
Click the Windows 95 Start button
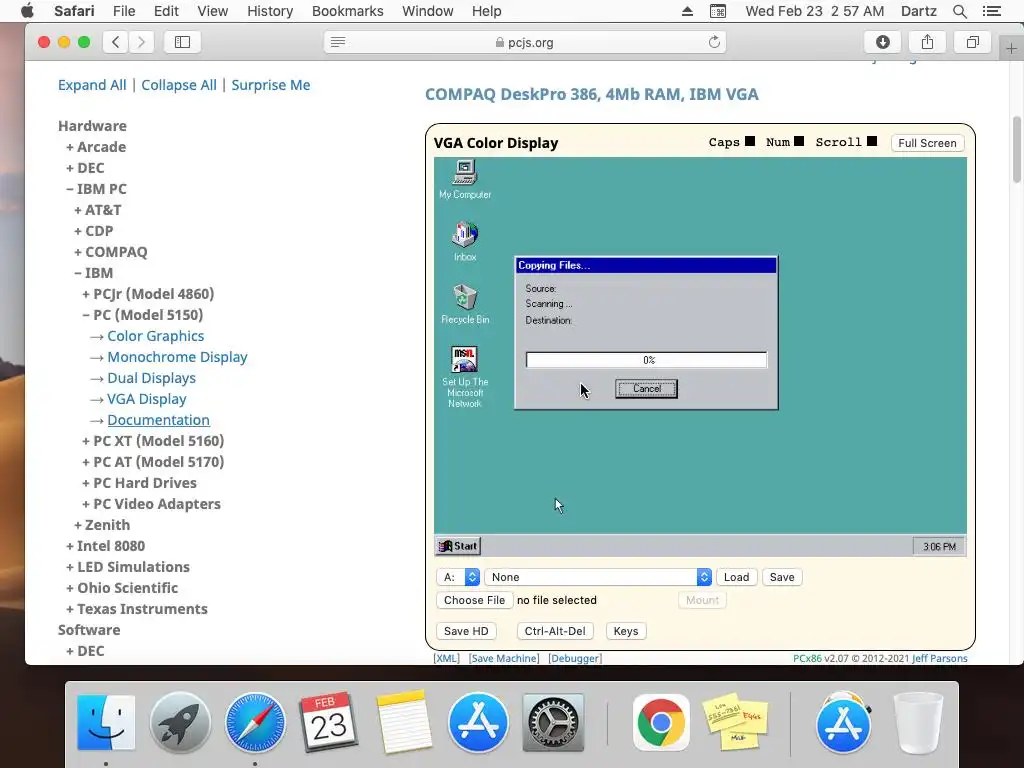458,546
